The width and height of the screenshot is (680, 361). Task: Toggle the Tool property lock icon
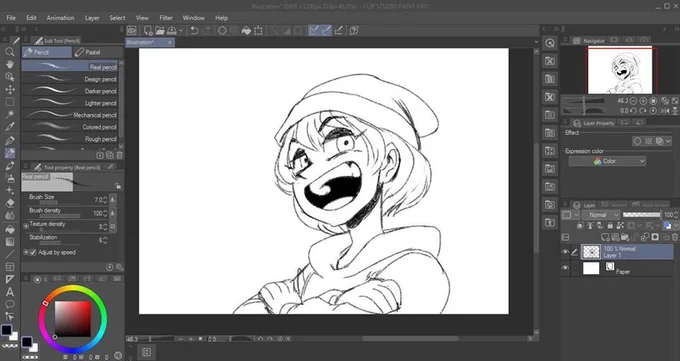[x=118, y=186]
